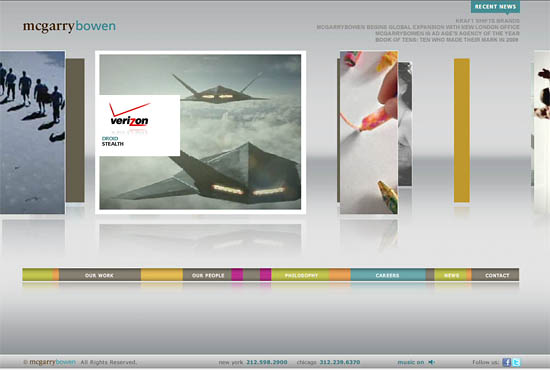Open the Contact navigation item
550x370 pixels.
497,275
